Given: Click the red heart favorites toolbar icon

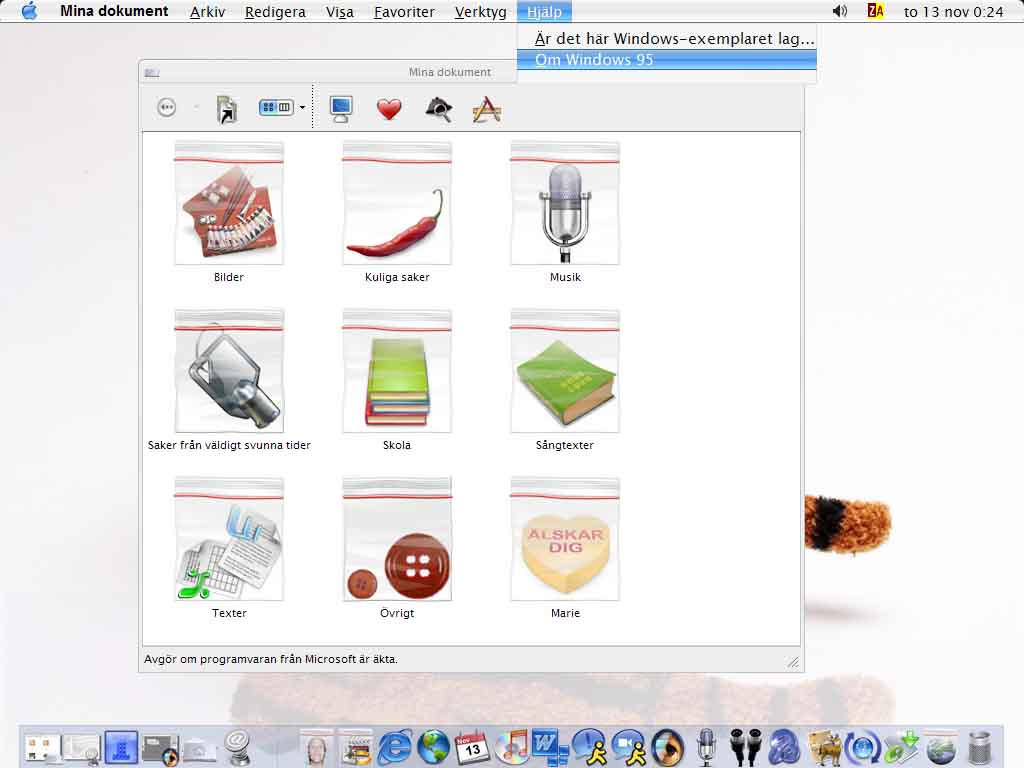Looking at the screenshot, I should tap(389, 109).
